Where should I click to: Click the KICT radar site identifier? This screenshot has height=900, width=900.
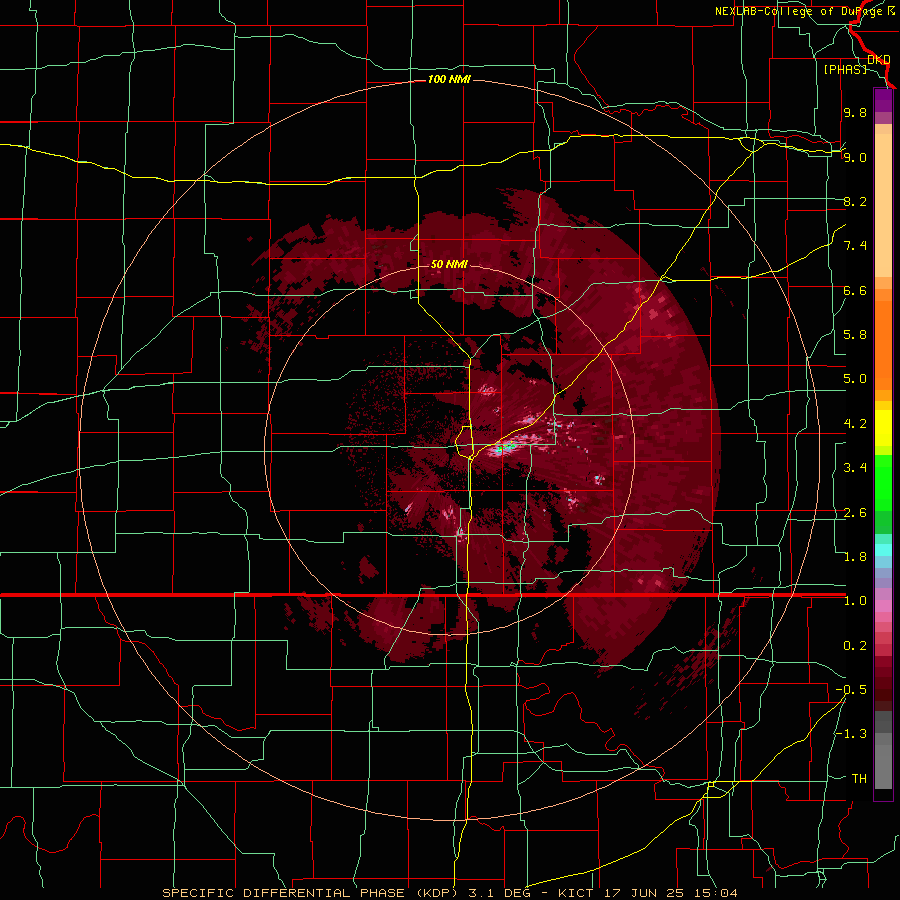tap(576, 893)
